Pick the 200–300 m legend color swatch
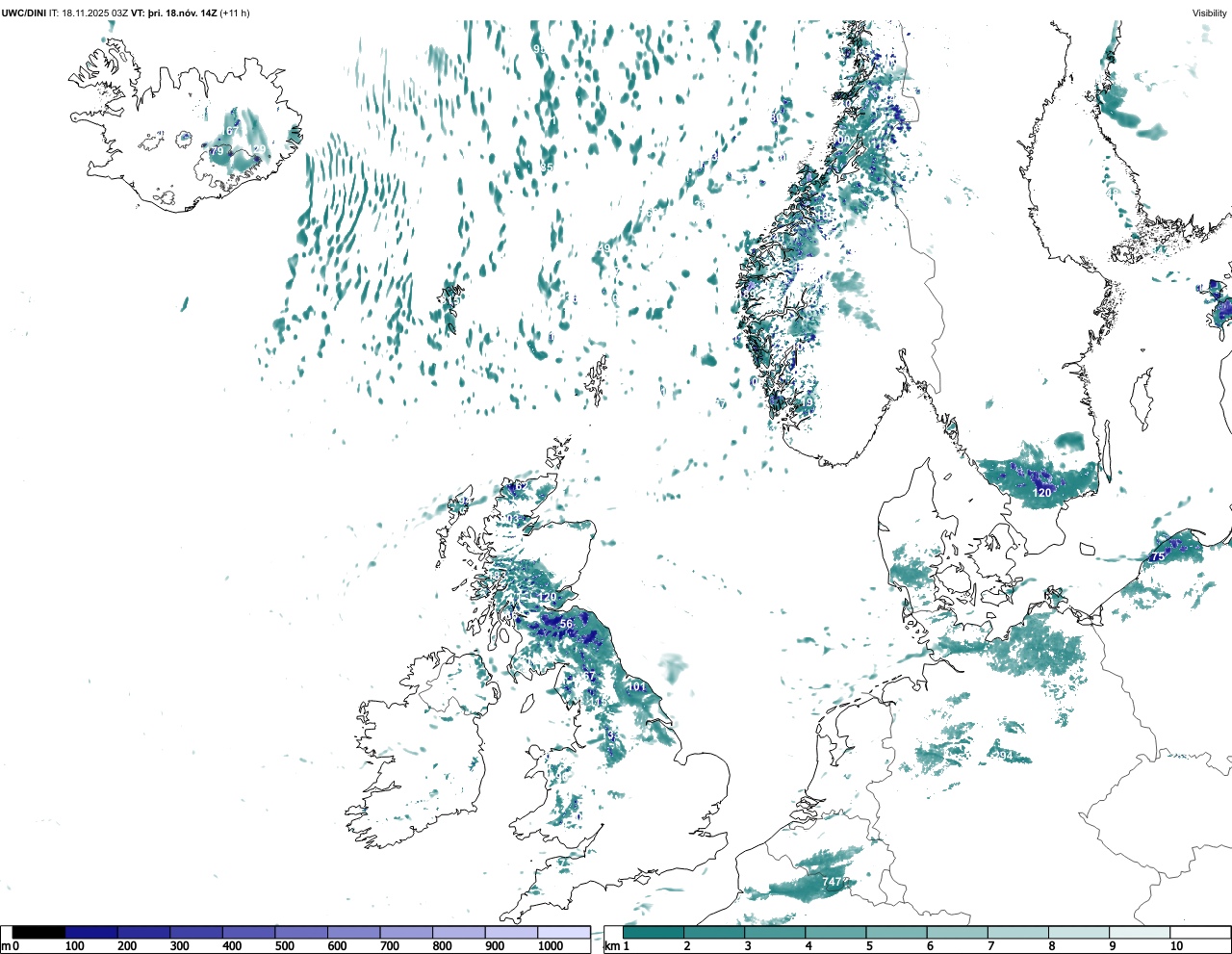The image size is (1232, 954). (x=144, y=932)
